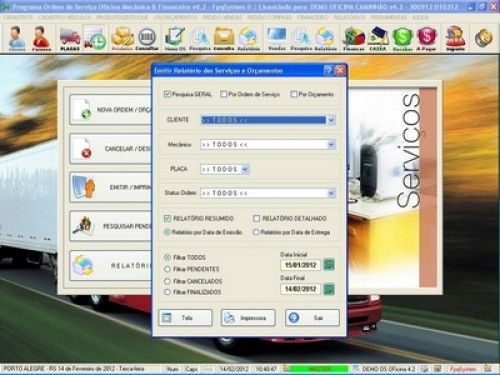Click NOVA ORDEM / ORÇAMENTO button in Serviços panel

point(111,110)
